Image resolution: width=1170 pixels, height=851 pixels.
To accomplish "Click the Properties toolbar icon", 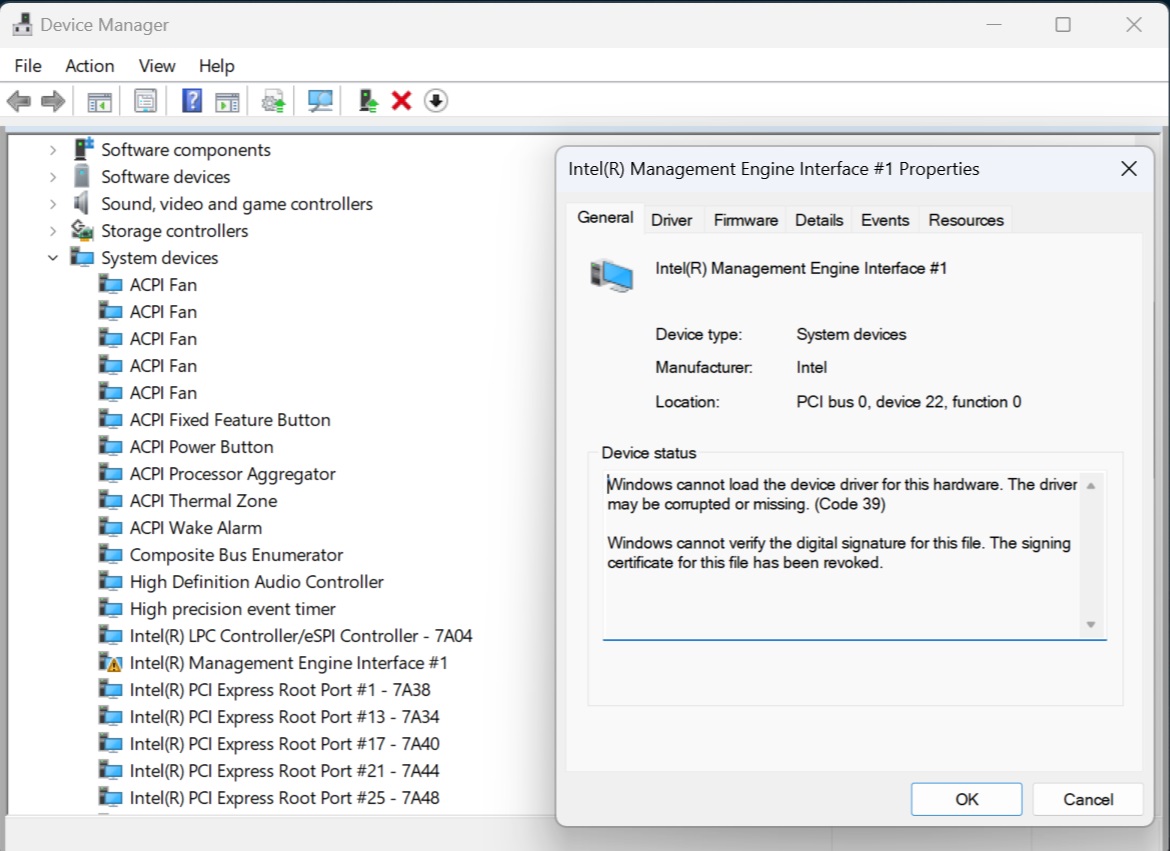I will coord(146,101).
